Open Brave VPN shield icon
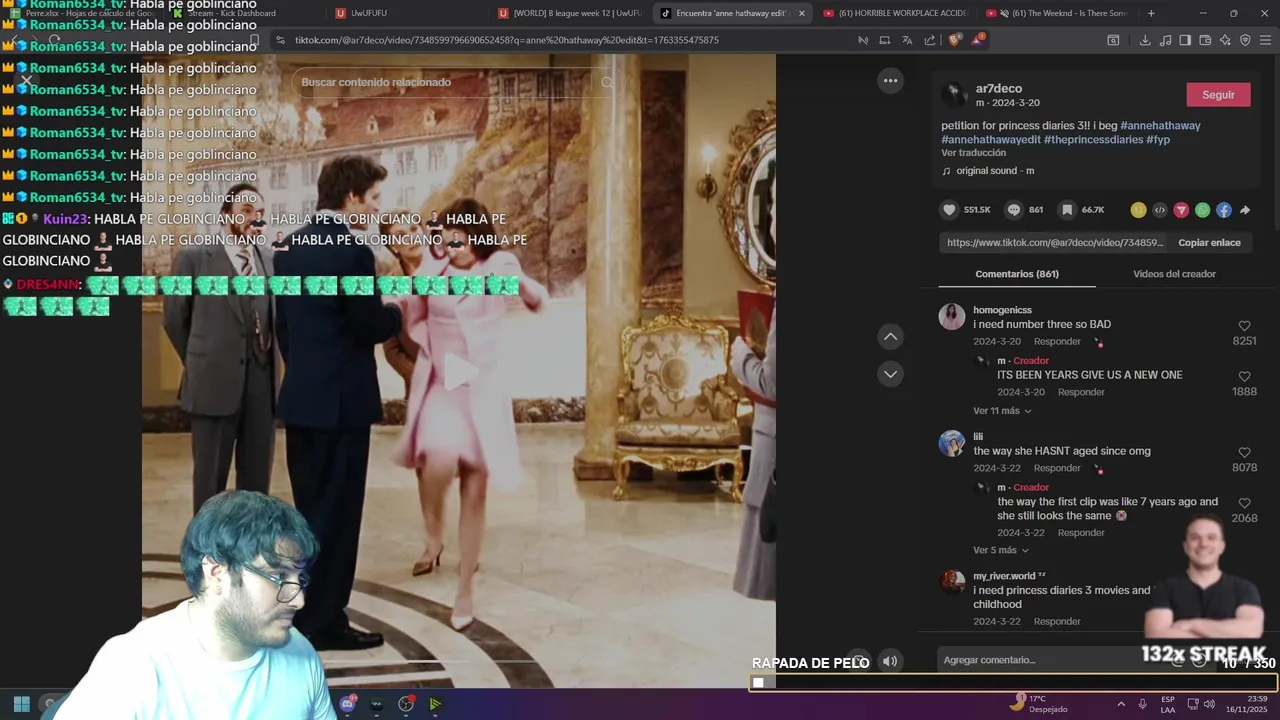1280x720 pixels. coord(1245,40)
